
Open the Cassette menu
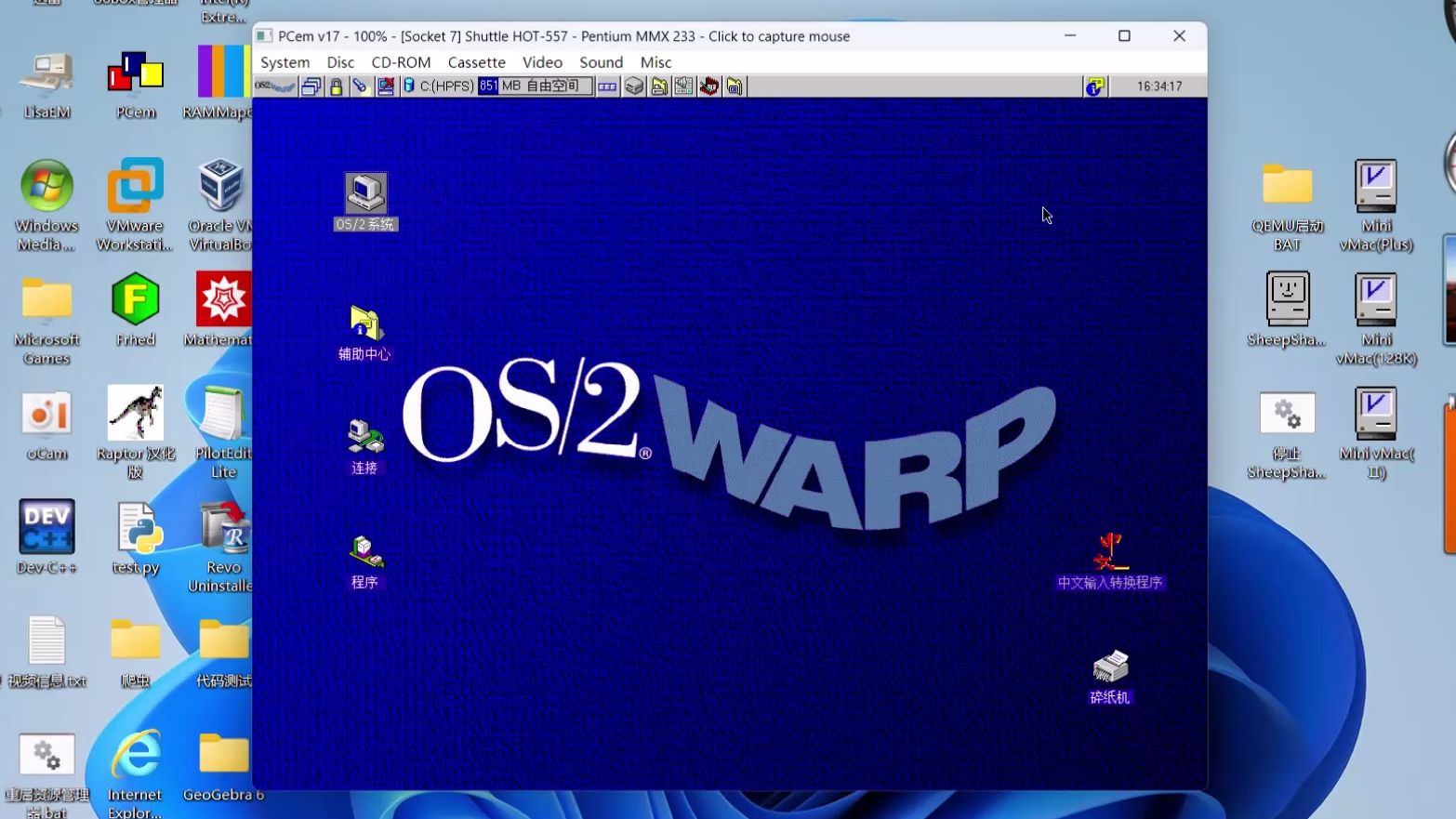(476, 62)
